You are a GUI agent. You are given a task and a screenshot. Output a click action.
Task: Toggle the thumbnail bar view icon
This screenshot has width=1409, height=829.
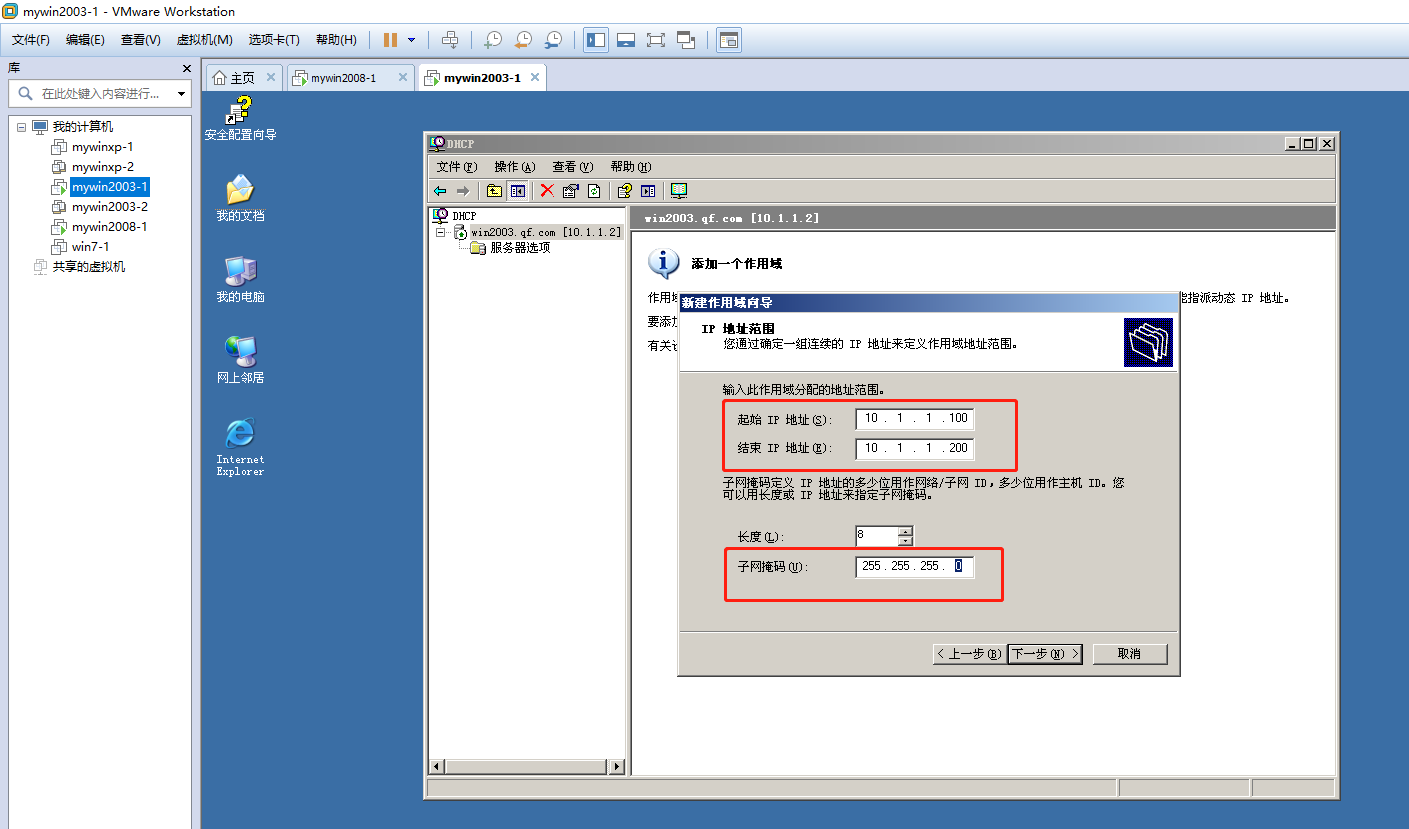pos(626,40)
